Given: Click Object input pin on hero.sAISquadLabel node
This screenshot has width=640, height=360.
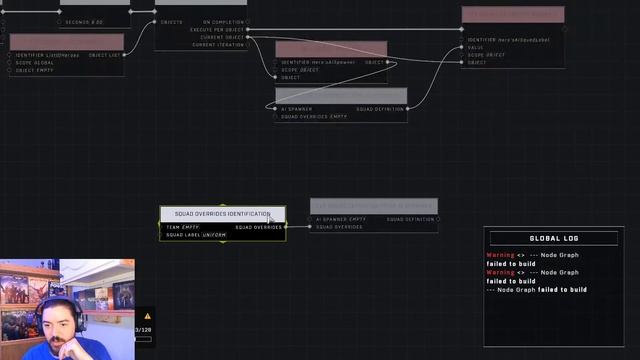Looking at the screenshot, I should coord(462,62).
